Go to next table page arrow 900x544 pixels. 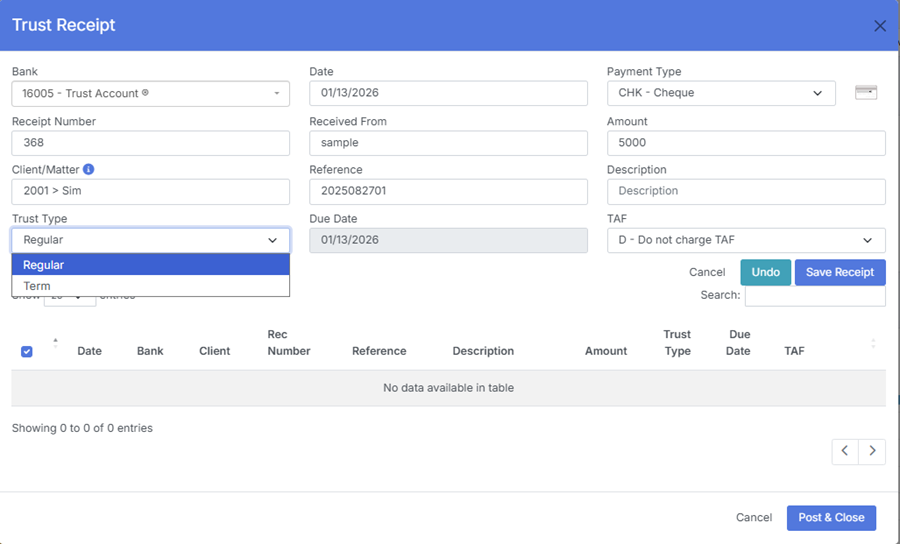click(872, 451)
